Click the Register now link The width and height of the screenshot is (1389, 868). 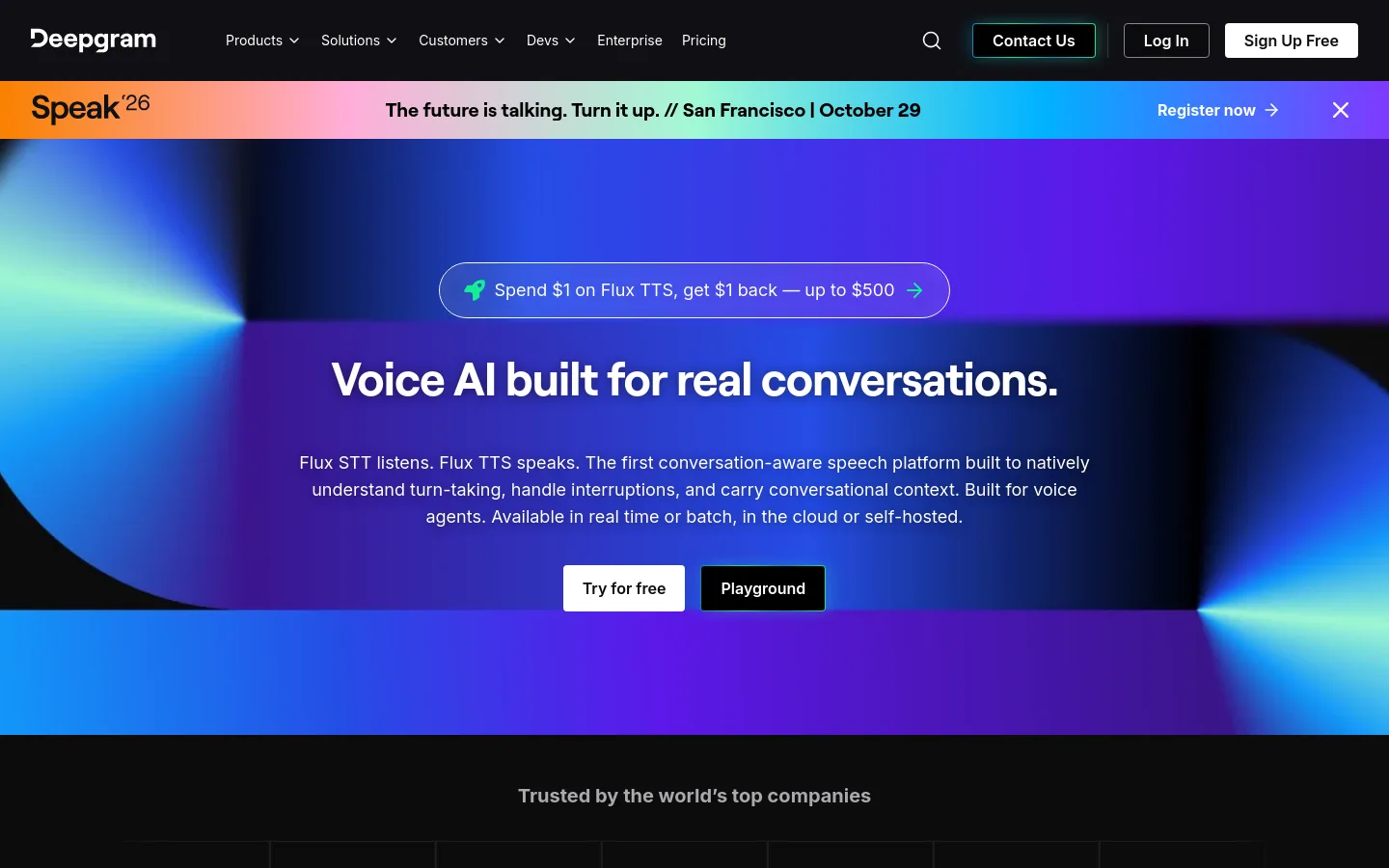pyautogui.click(x=1217, y=110)
